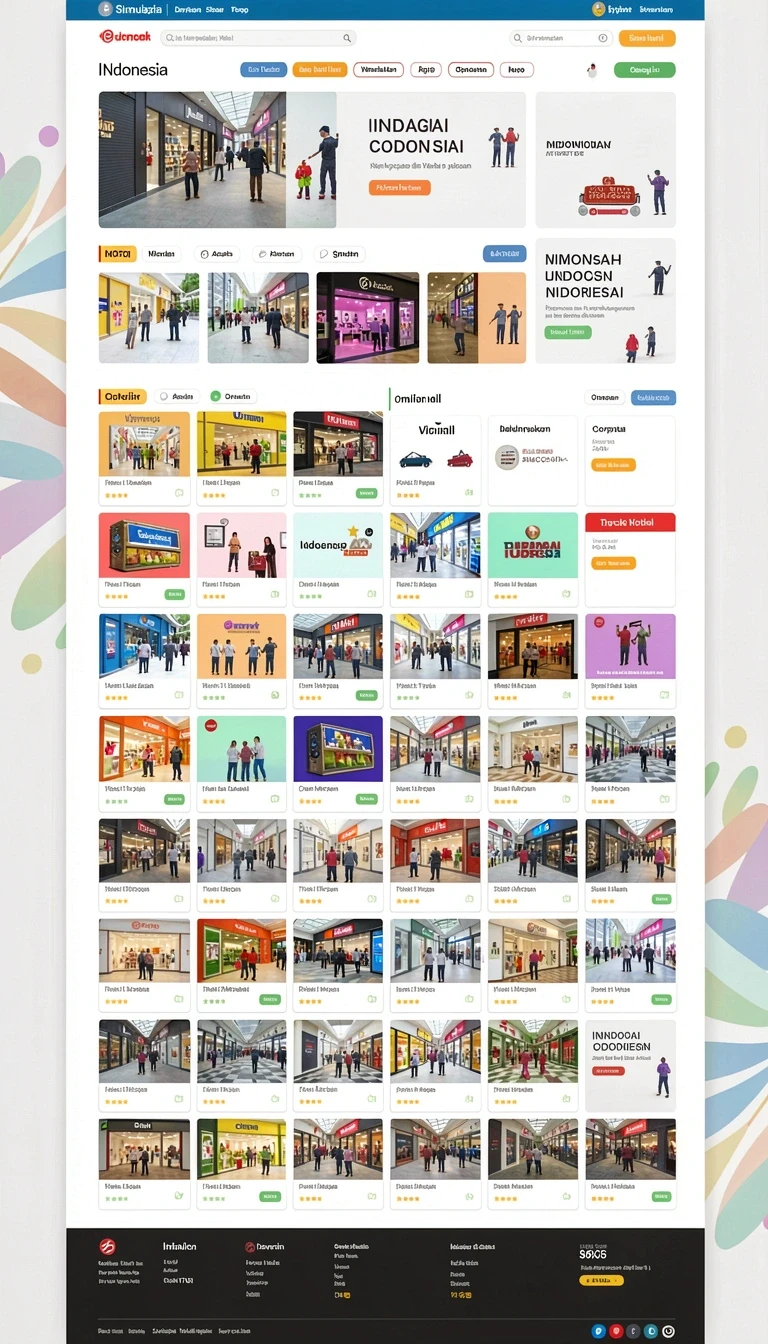Click the green button right of the filter pills
This screenshot has height=1344, width=768.
click(644, 70)
